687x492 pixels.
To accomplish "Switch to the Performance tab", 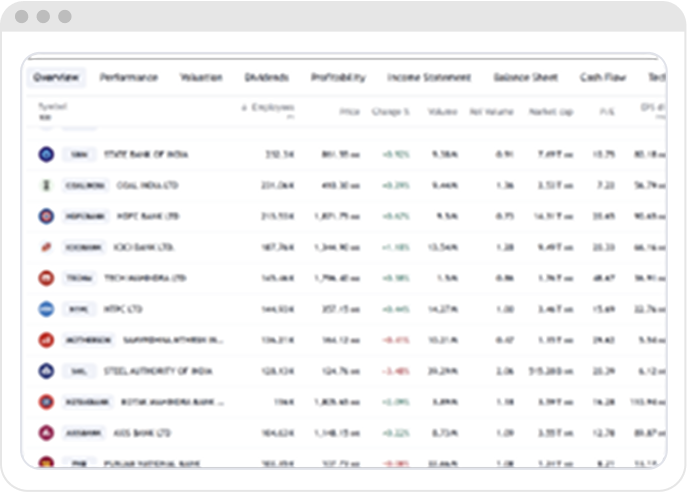I will coord(128,77).
